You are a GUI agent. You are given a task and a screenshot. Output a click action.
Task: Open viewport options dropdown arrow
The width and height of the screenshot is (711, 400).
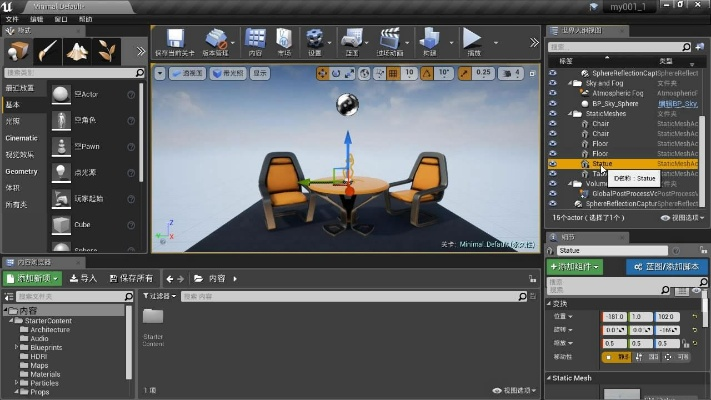[159, 73]
